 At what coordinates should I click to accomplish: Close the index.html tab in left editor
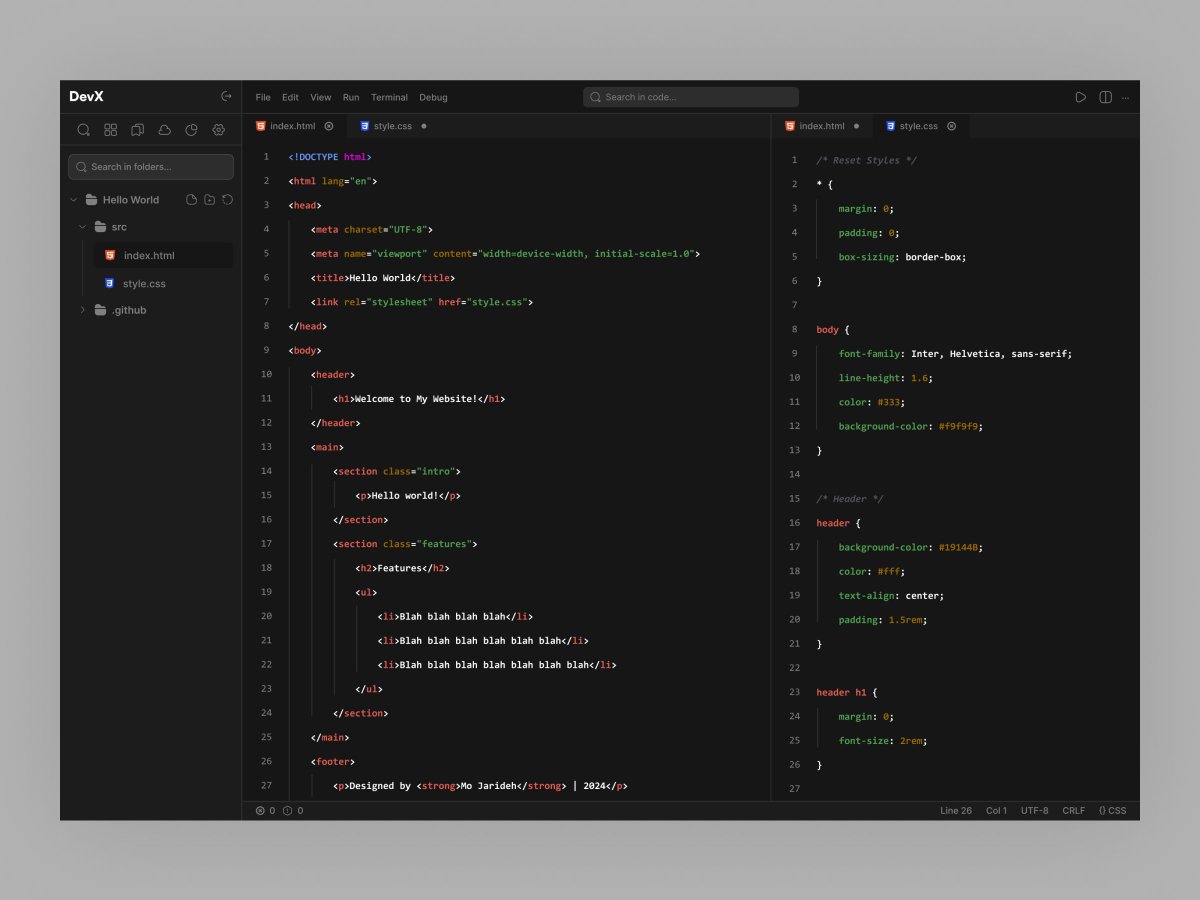pos(329,126)
